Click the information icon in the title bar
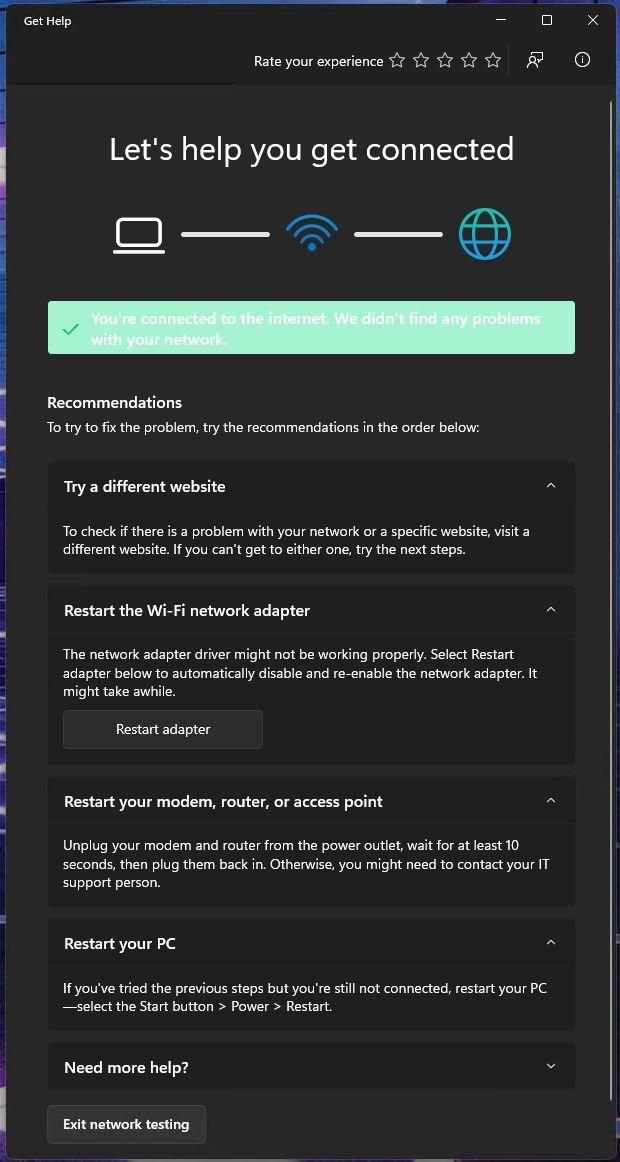Image resolution: width=620 pixels, height=1162 pixels. (582, 60)
